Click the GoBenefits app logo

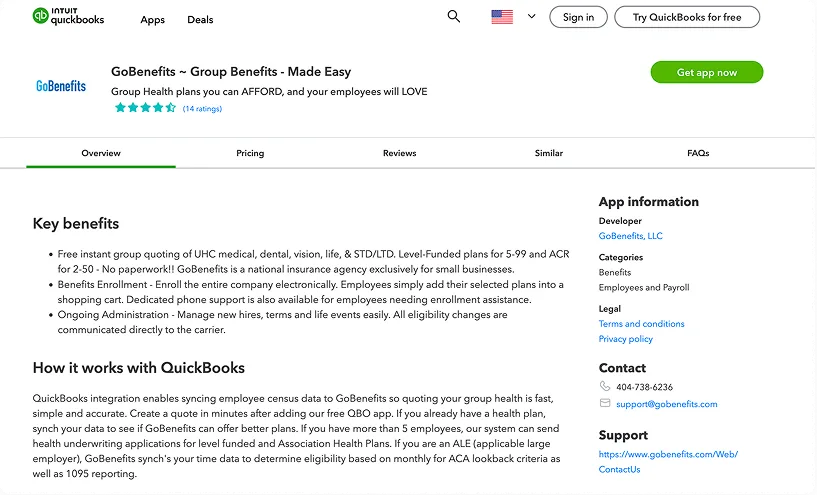[61, 86]
